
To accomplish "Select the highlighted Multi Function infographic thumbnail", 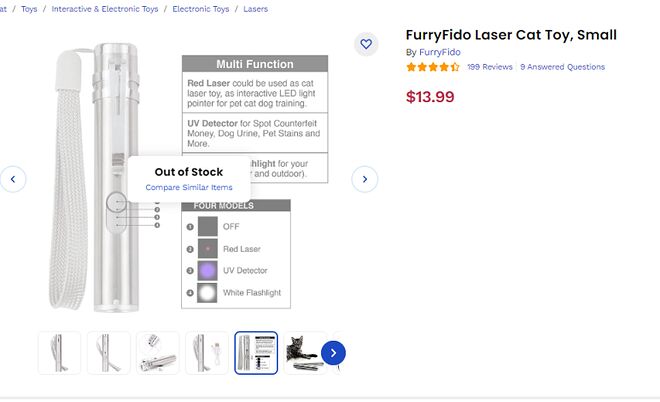I will tap(256, 353).
